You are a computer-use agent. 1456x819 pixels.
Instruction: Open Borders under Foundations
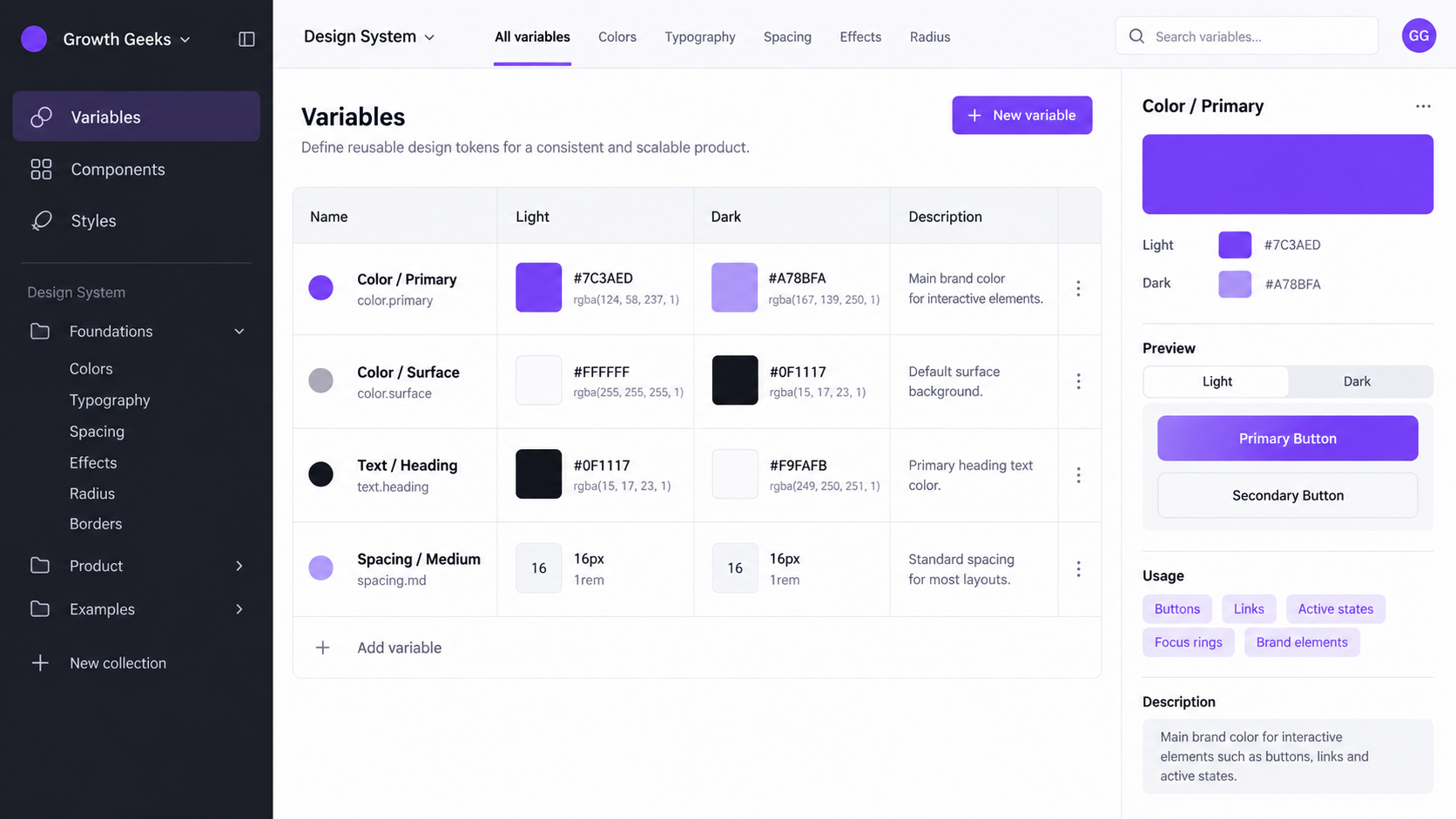[x=96, y=524]
